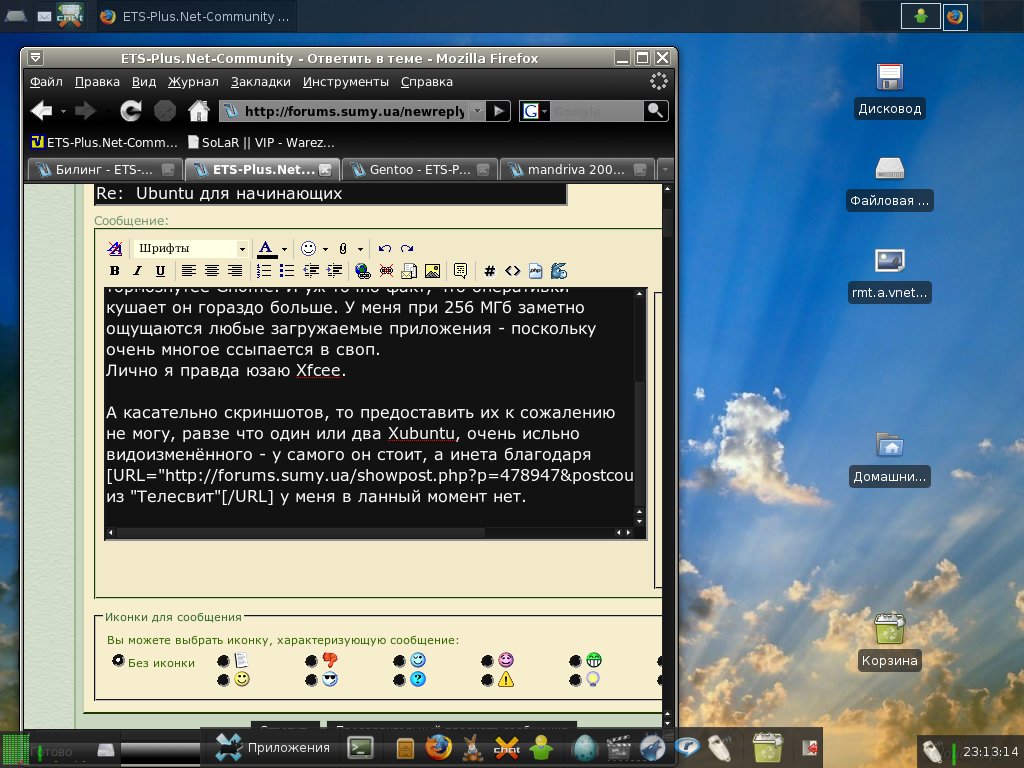Image resolution: width=1024 pixels, height=768 pixels.
Task: Open the 'Шрифты' font dropdown
Action: click(x=192, y=248)
